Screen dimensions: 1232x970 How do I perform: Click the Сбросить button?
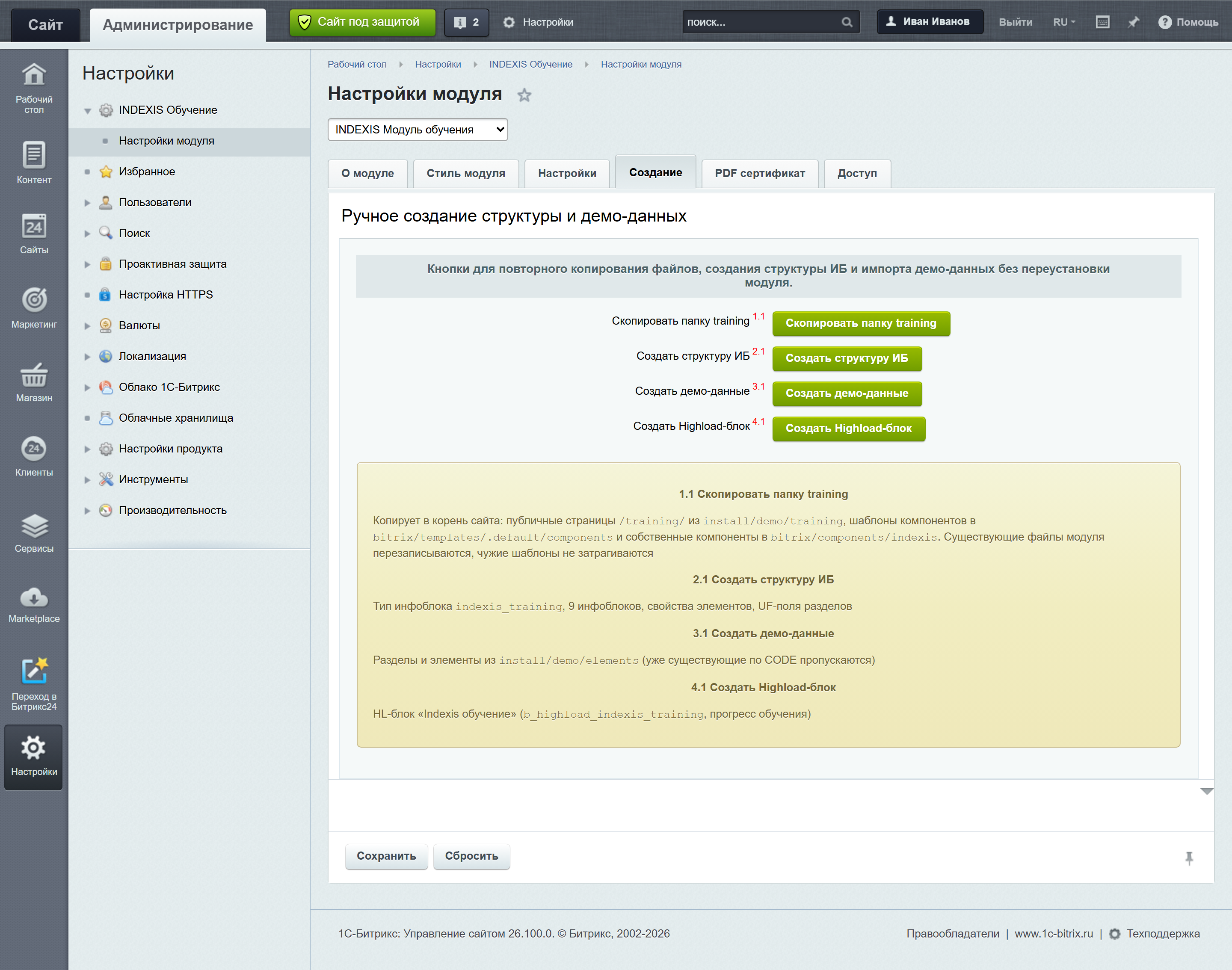471,856
